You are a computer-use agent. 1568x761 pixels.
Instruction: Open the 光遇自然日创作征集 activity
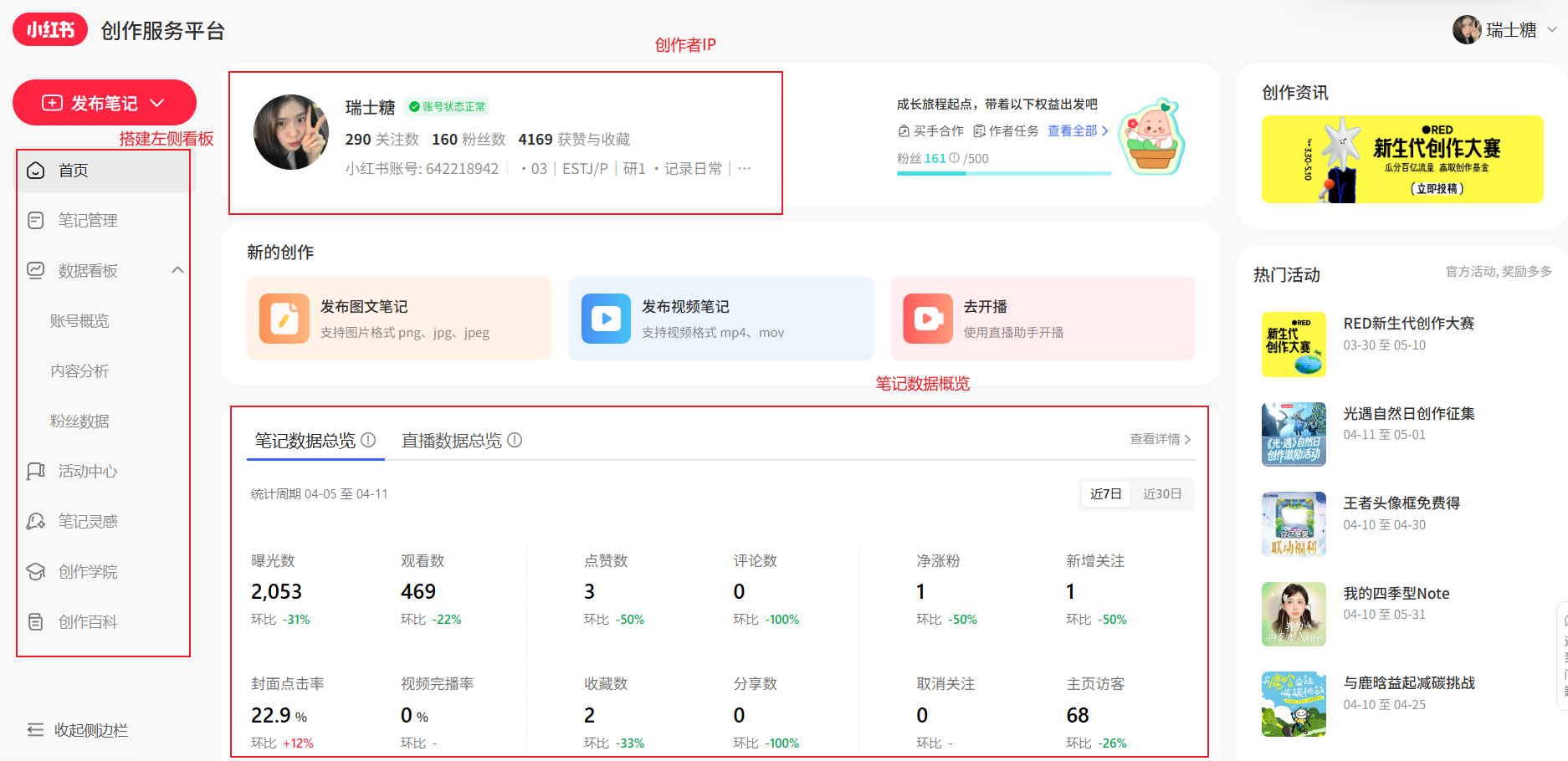[x=1409, y=414]
